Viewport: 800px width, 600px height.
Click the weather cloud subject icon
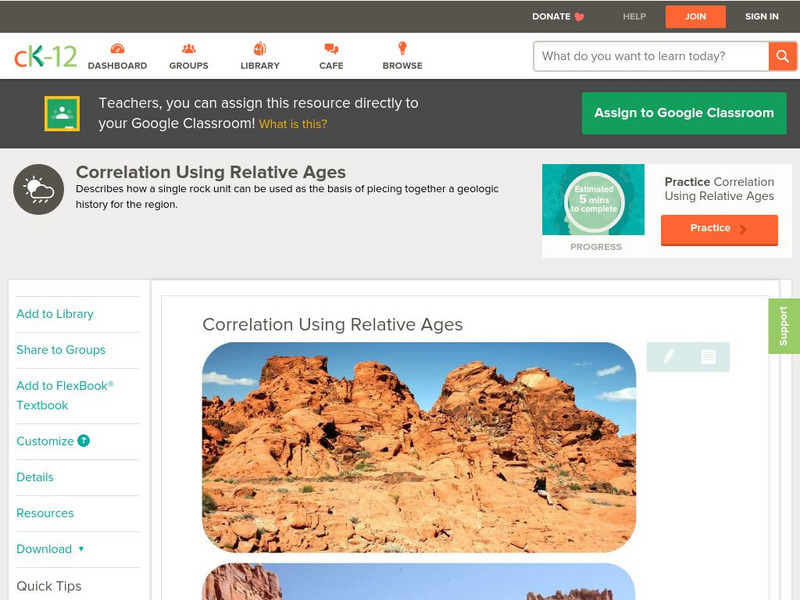click(39, 189)
